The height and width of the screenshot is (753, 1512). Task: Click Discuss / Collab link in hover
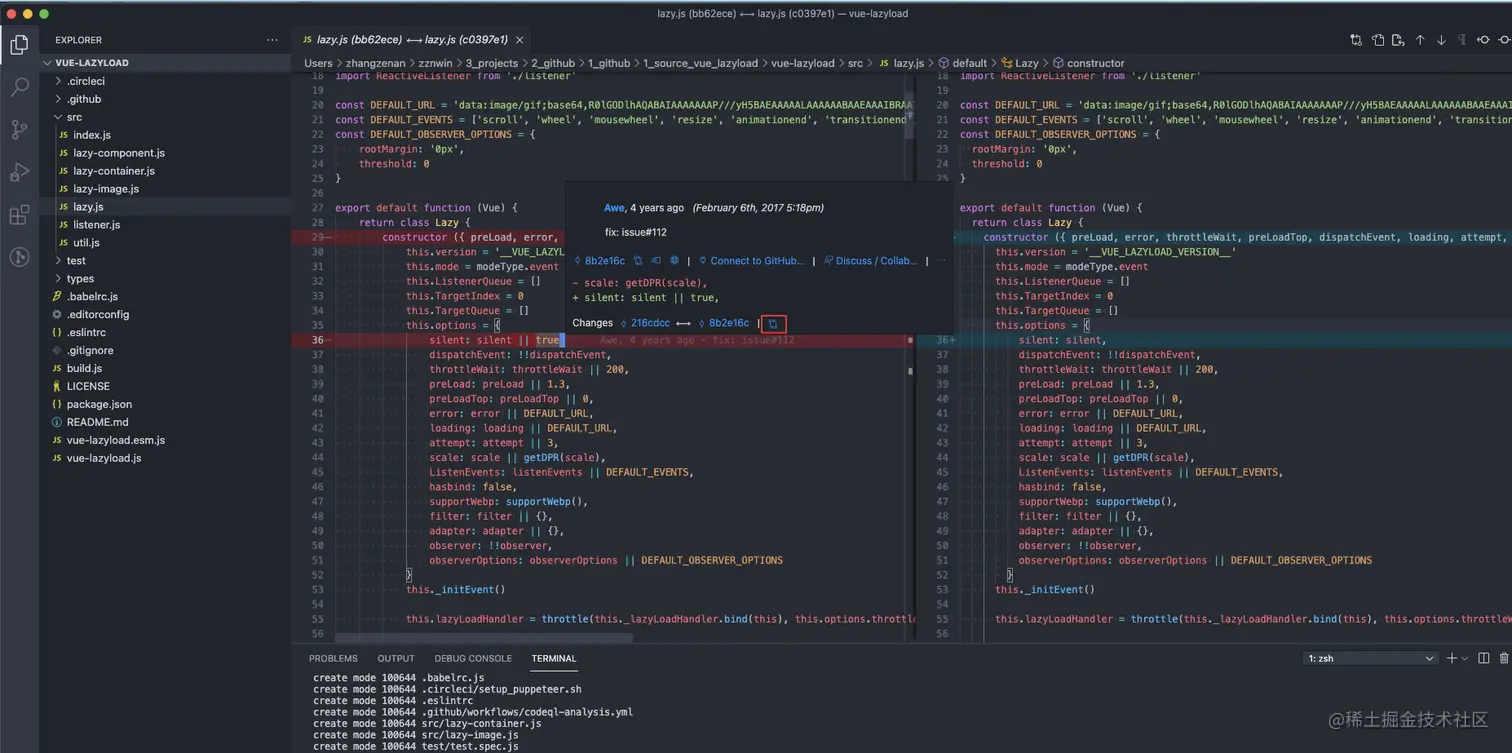point(870,261)
